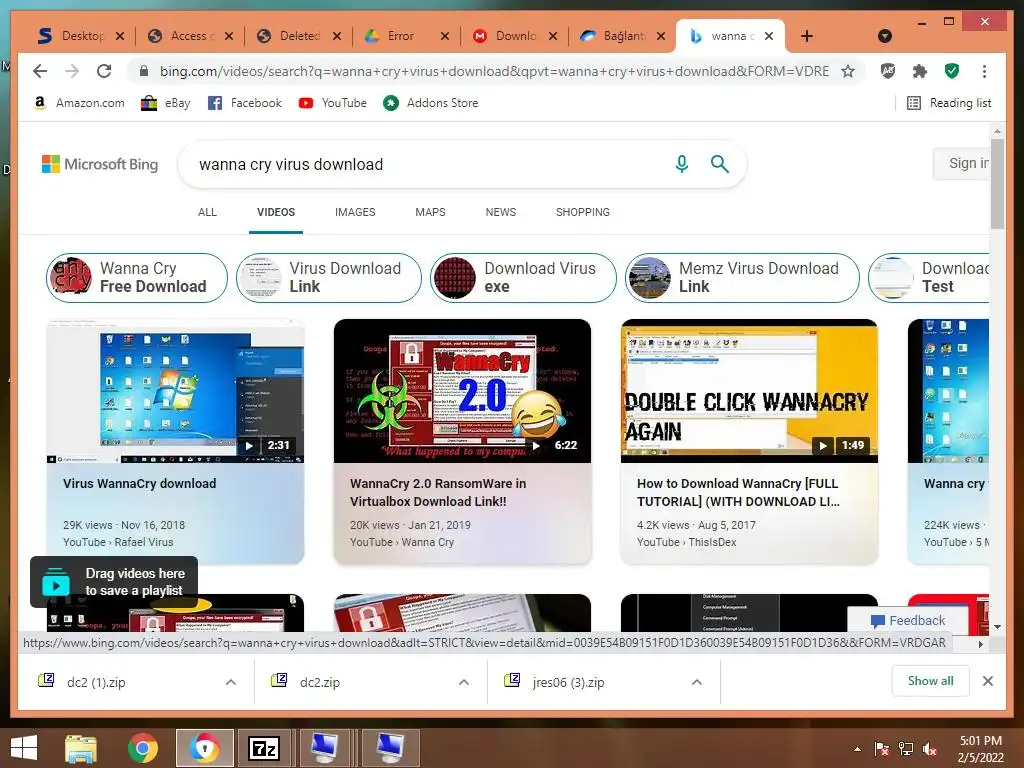Search by voice using the microphone icon
The image size is (1024, 768).
tap(681, 164)
